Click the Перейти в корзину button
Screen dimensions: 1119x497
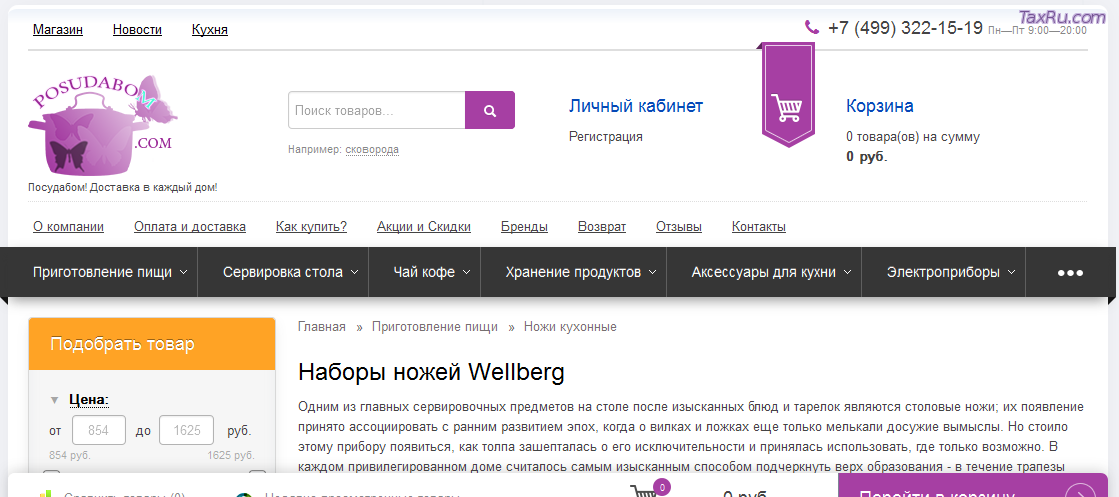[972, 486]
